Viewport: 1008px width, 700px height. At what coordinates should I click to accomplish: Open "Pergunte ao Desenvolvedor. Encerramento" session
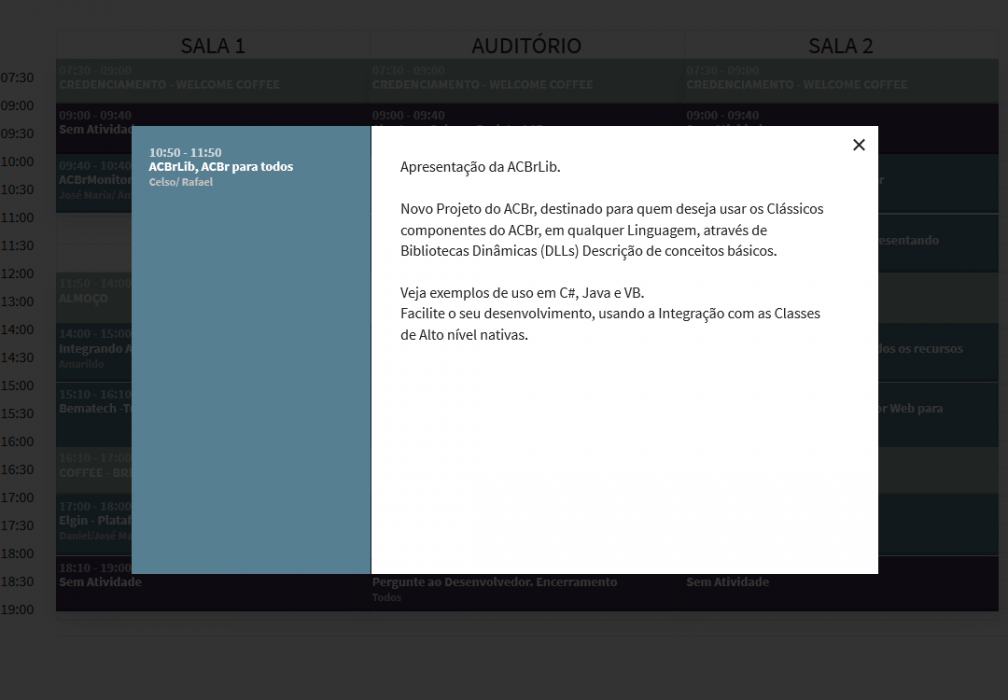(526, 592)
